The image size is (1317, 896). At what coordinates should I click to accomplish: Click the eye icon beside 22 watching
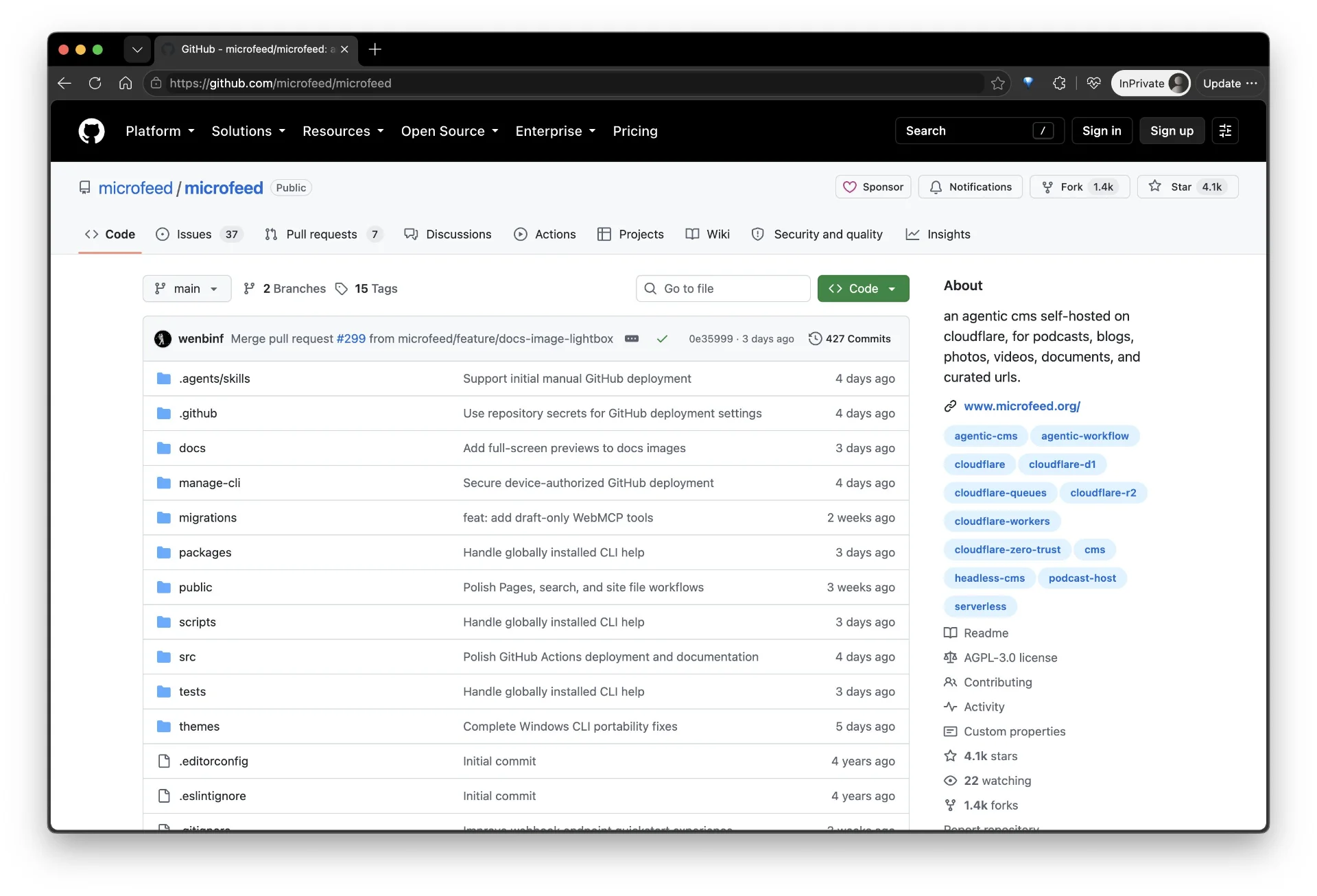pyautogui.click(x=950, y=781)
